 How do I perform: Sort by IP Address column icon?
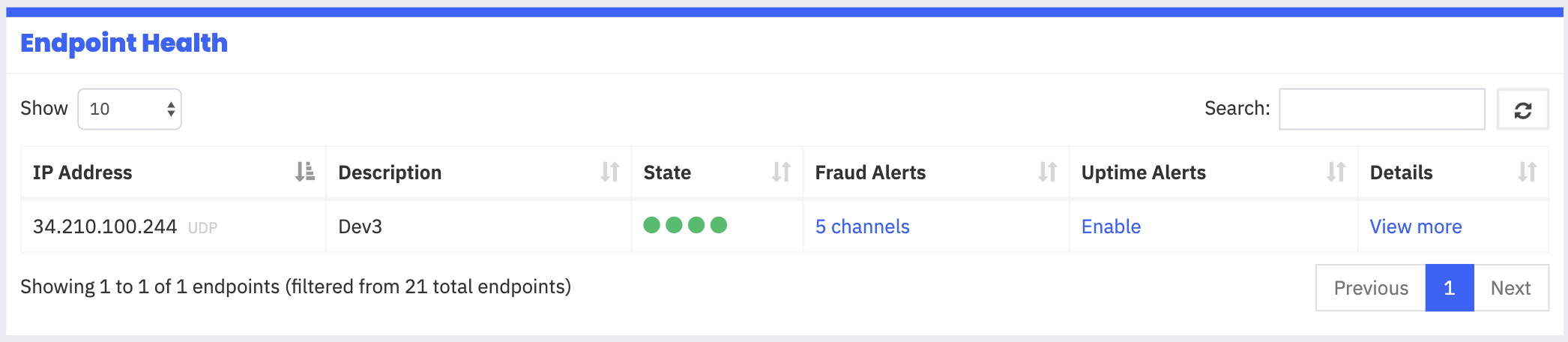tap(304, 172)
